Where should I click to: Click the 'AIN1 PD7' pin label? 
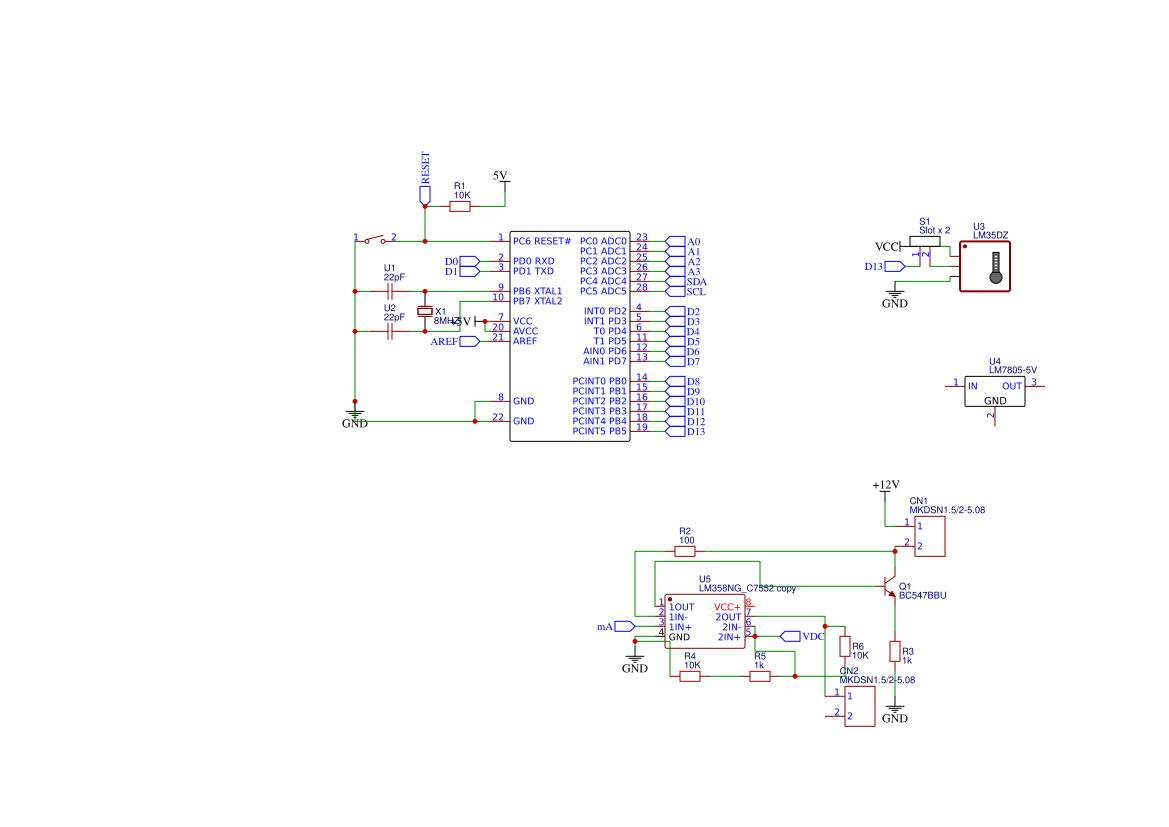point(605,362)
